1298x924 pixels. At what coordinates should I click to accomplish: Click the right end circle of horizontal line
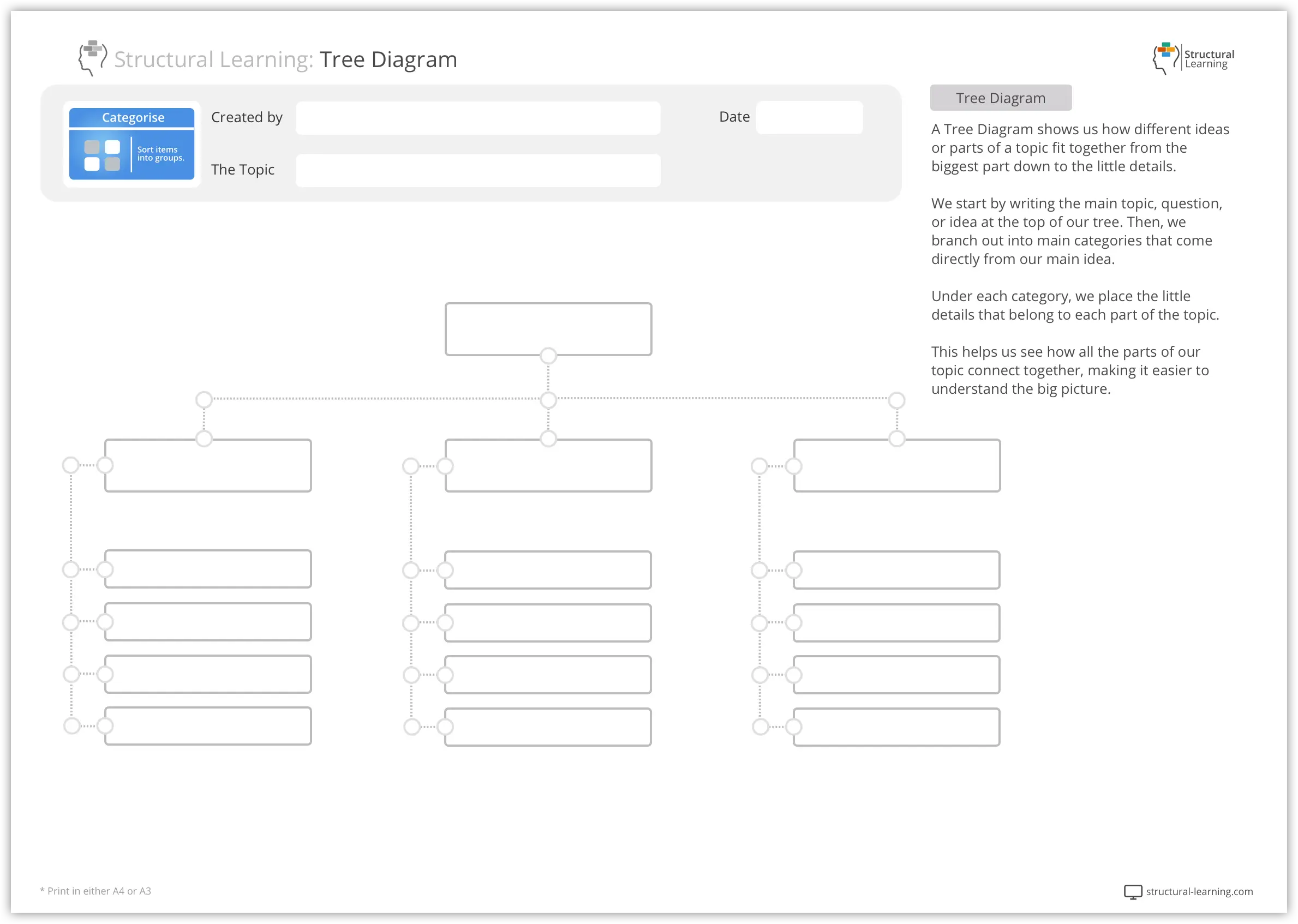[897, 400]
